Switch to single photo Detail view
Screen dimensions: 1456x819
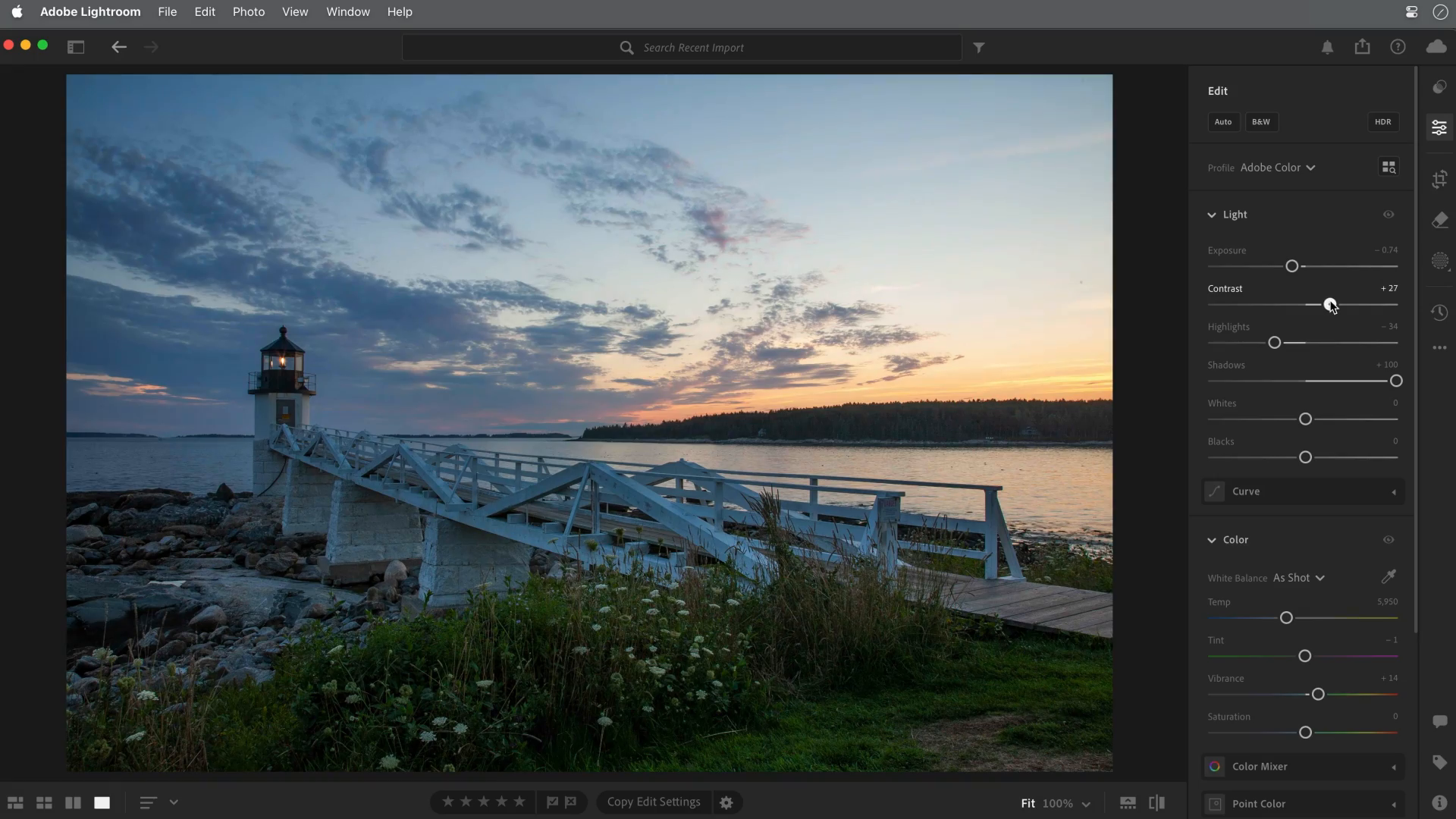point(102,802)
